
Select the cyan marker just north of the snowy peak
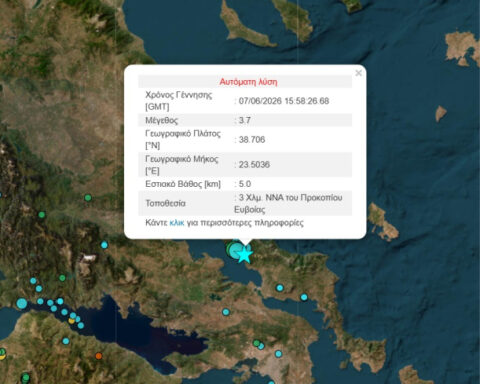pos(104,245)
